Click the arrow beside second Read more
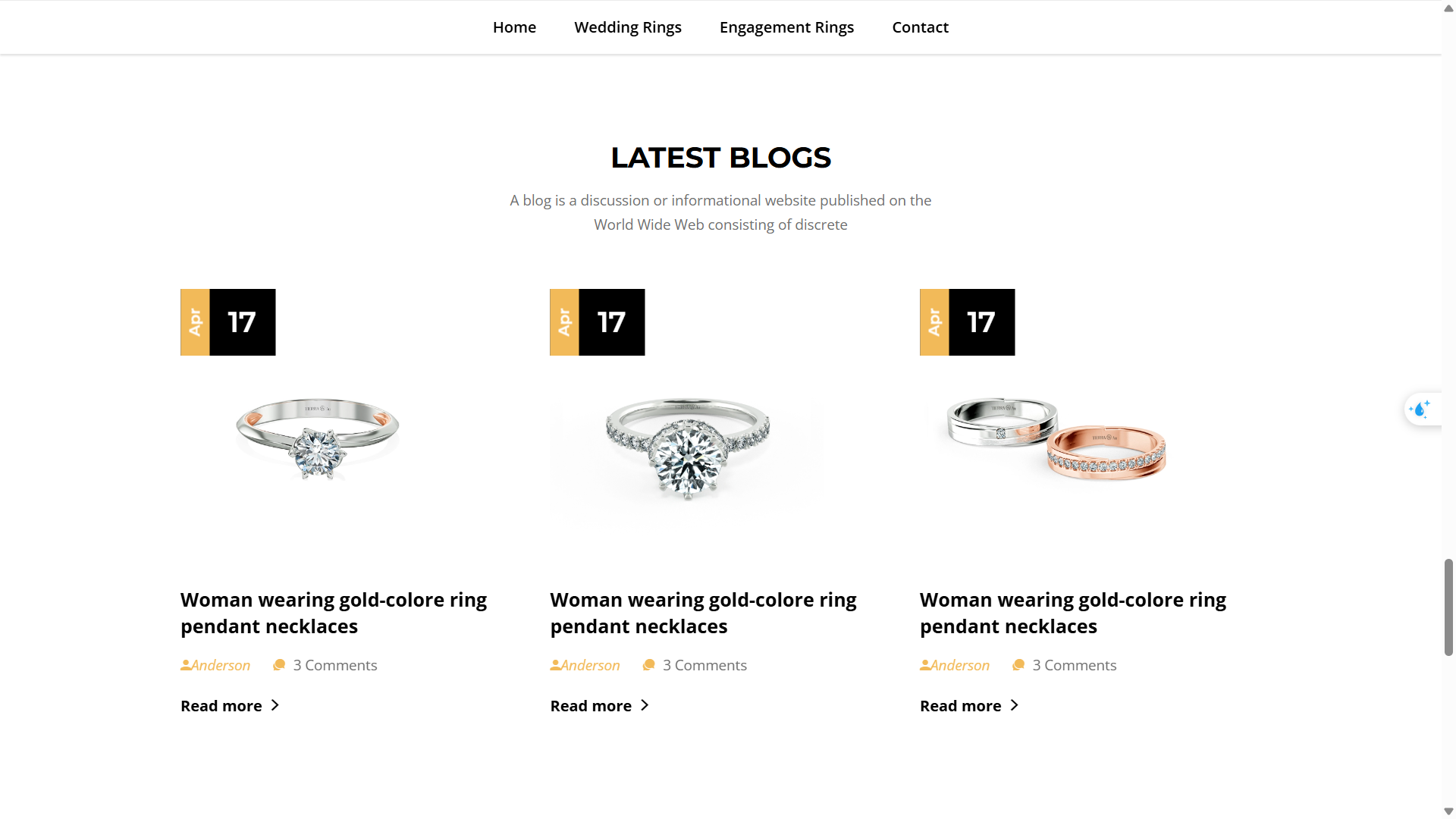The width and height of the screenshot is (1456, 819). coord(645,705)
